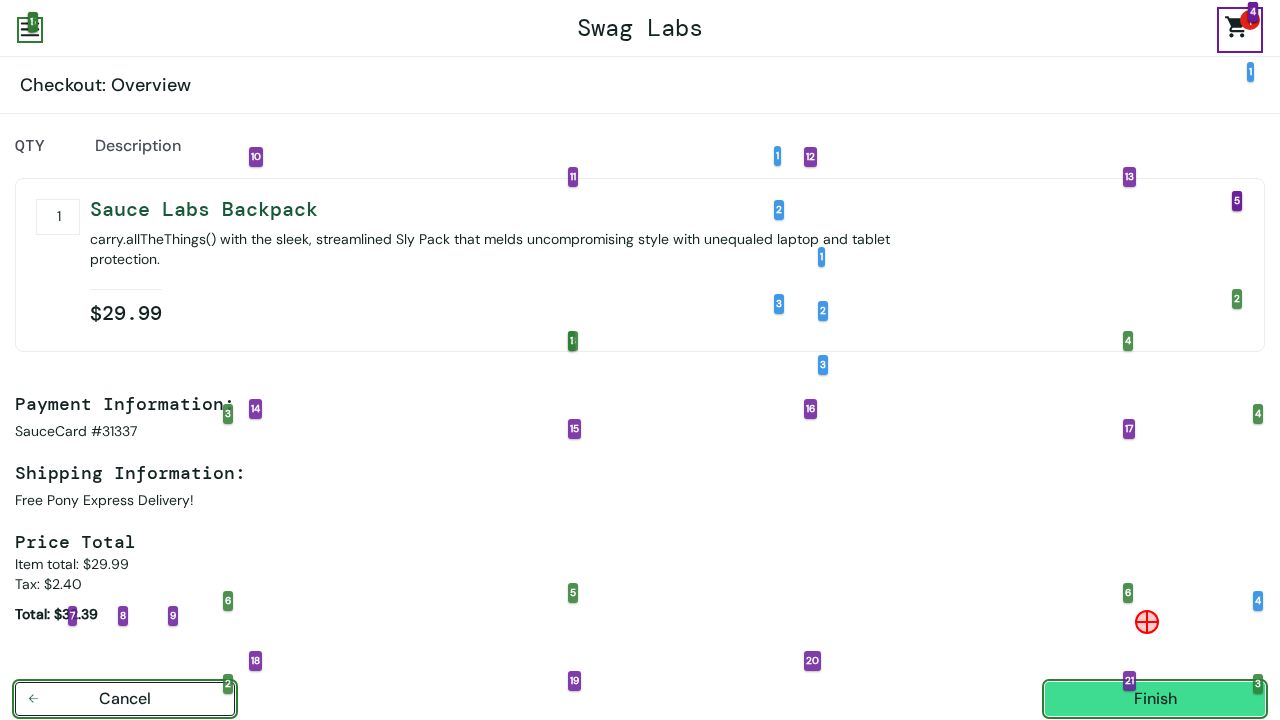Click Free Pony Express Delivery text

104,500
